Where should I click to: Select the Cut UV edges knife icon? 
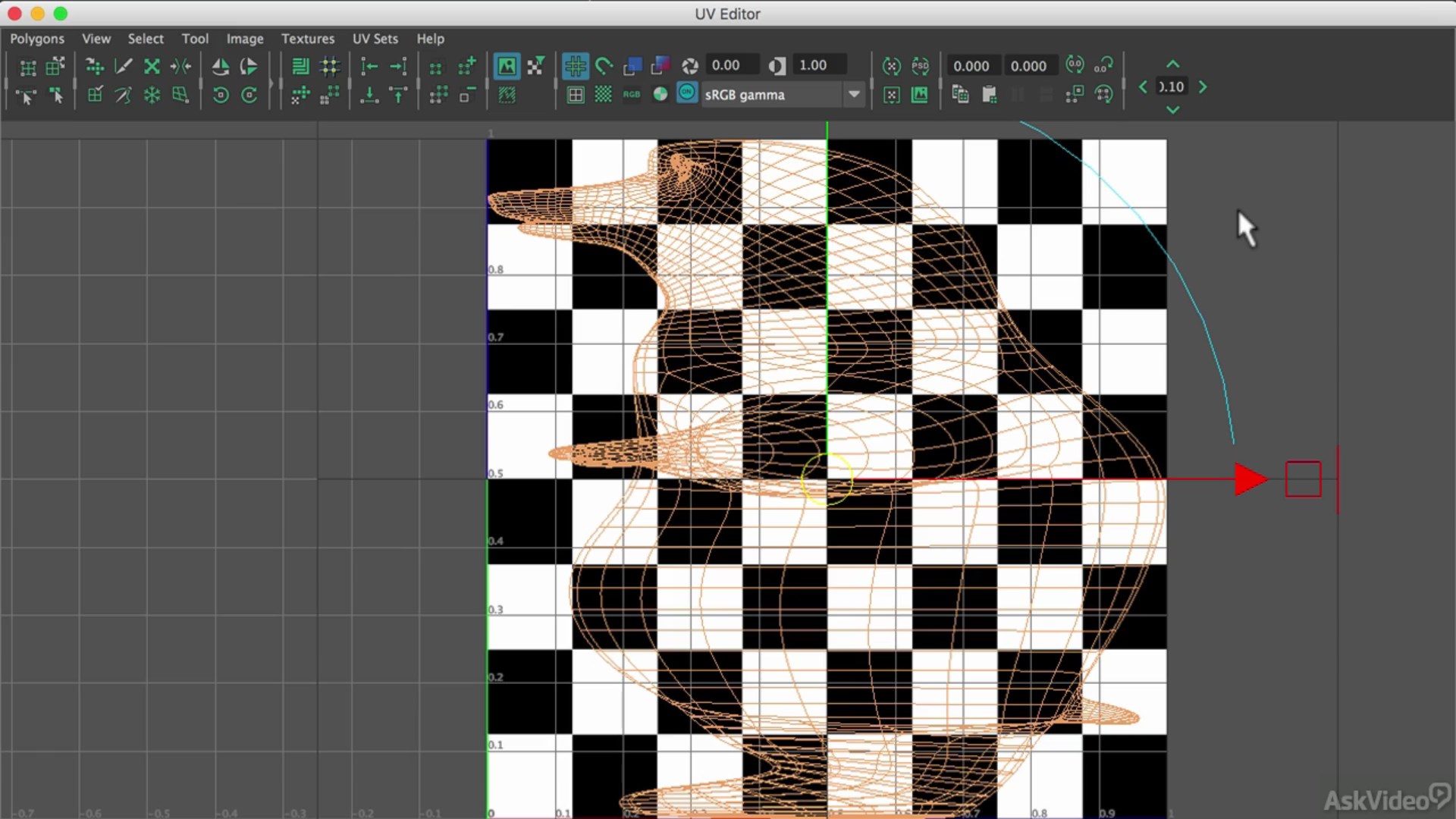[123, 67]
